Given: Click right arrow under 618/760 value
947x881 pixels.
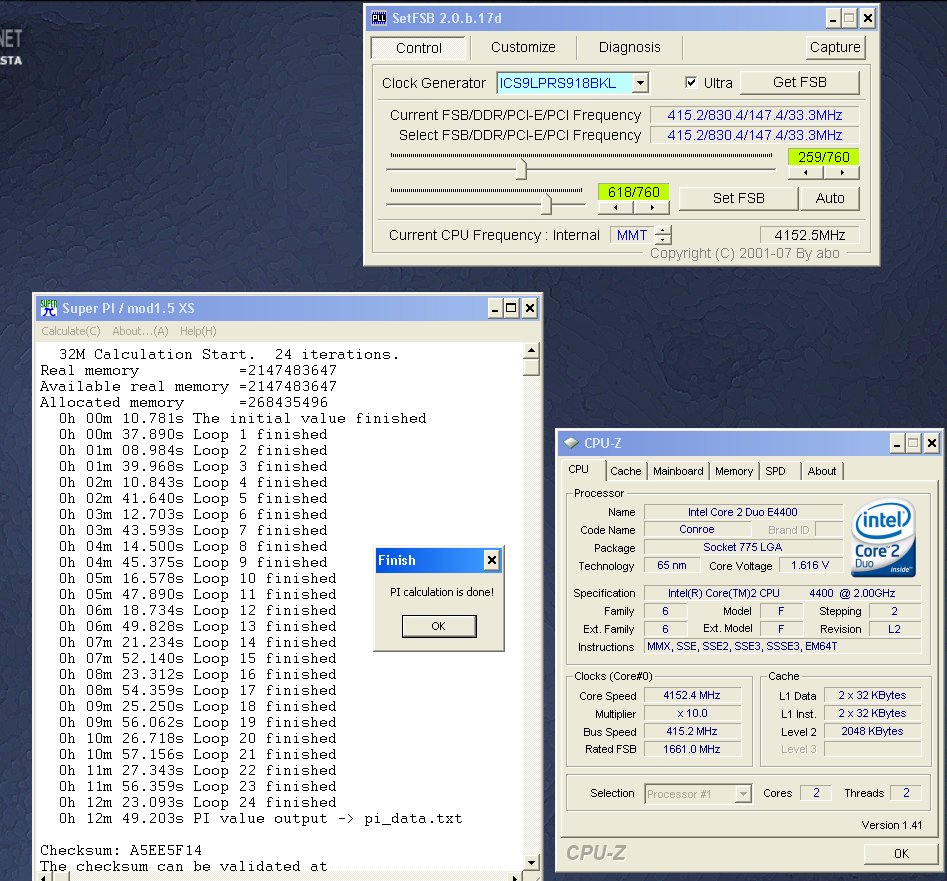Looking at the screenshot, I should [651, 208].
